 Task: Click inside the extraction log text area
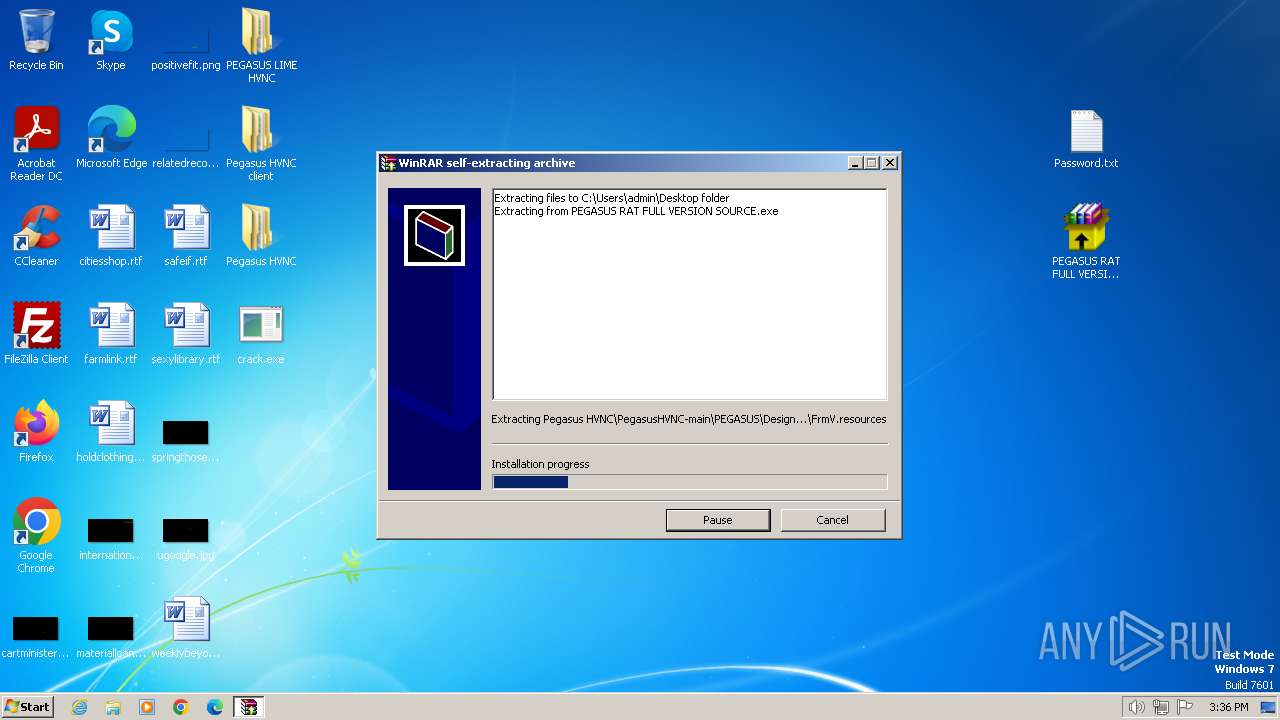[689, 295]
